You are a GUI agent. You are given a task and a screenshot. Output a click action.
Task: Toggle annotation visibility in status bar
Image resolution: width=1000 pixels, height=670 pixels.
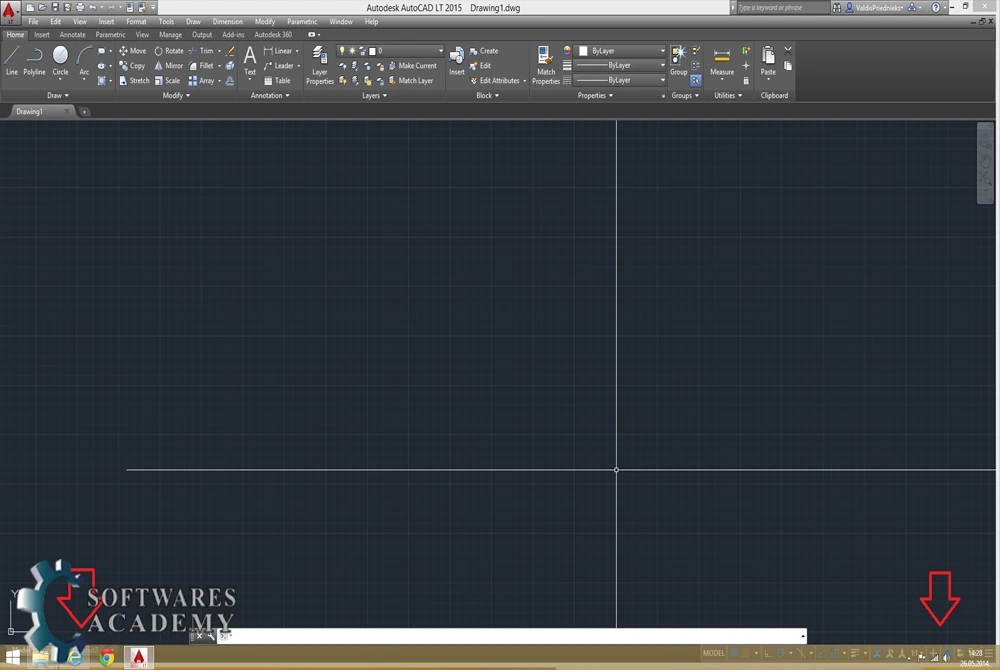[878, 653]
